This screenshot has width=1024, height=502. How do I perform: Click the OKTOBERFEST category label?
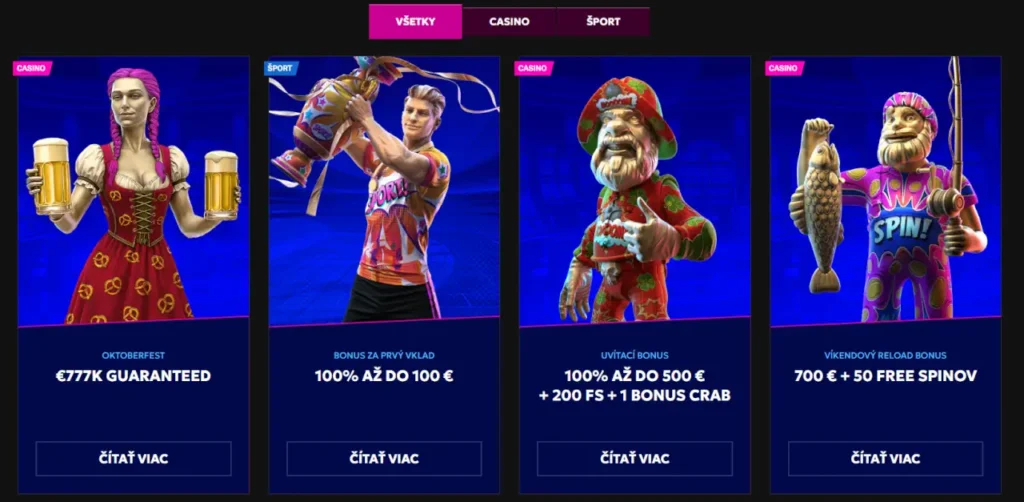point(133,356)
